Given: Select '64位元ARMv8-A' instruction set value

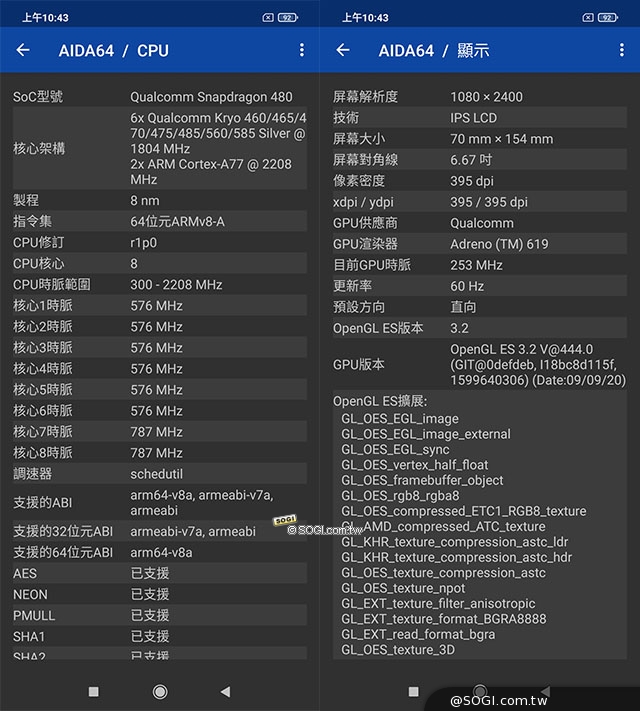Looking at the screenshot, I should pyautogui.click(x=177, y=221).
